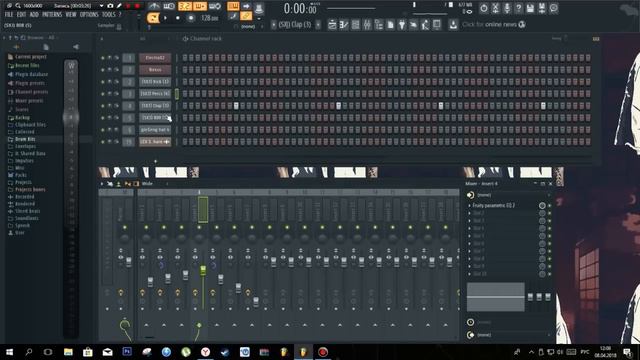Toggle first lit step in Clap row
640x360 pixels.
[x=236, y=106]
